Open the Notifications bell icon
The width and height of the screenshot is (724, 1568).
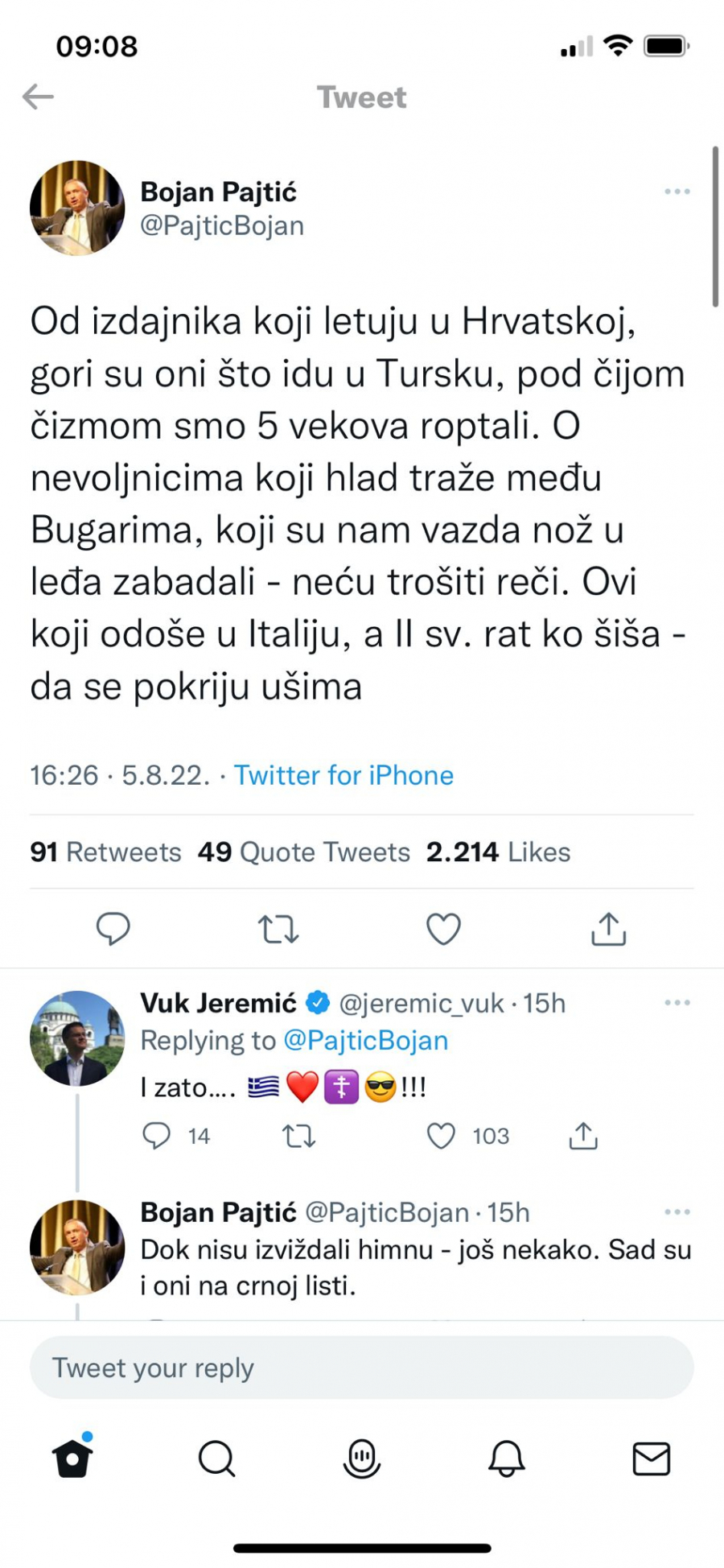507,1459
